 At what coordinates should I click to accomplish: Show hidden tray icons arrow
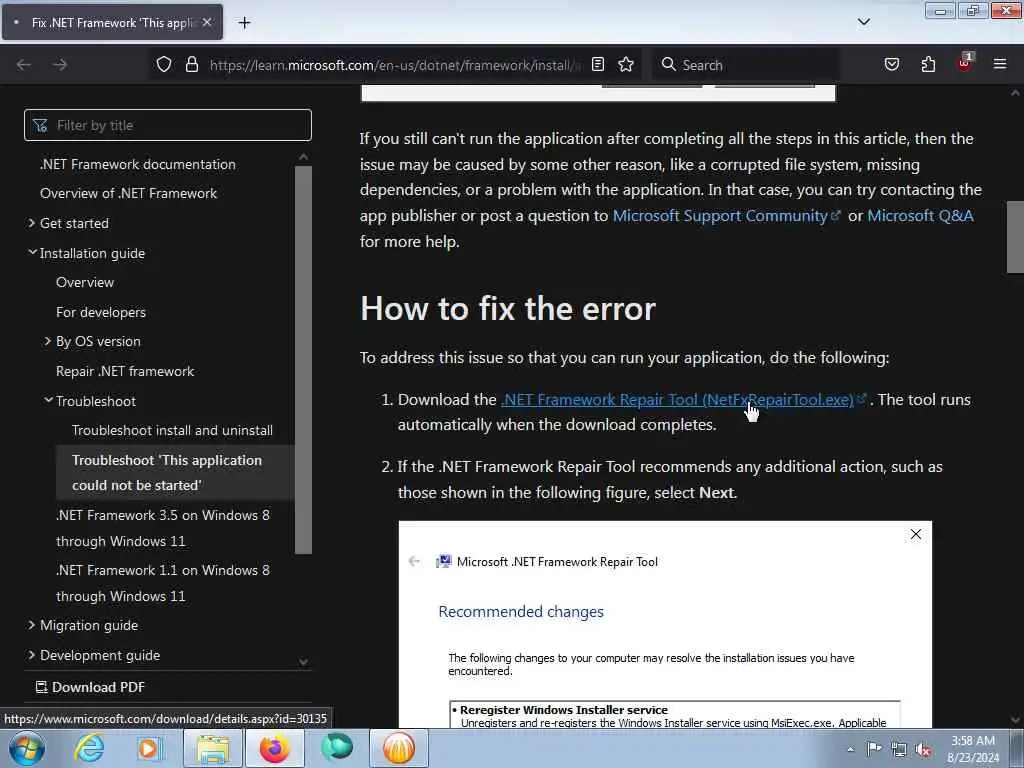click(850, 749)
